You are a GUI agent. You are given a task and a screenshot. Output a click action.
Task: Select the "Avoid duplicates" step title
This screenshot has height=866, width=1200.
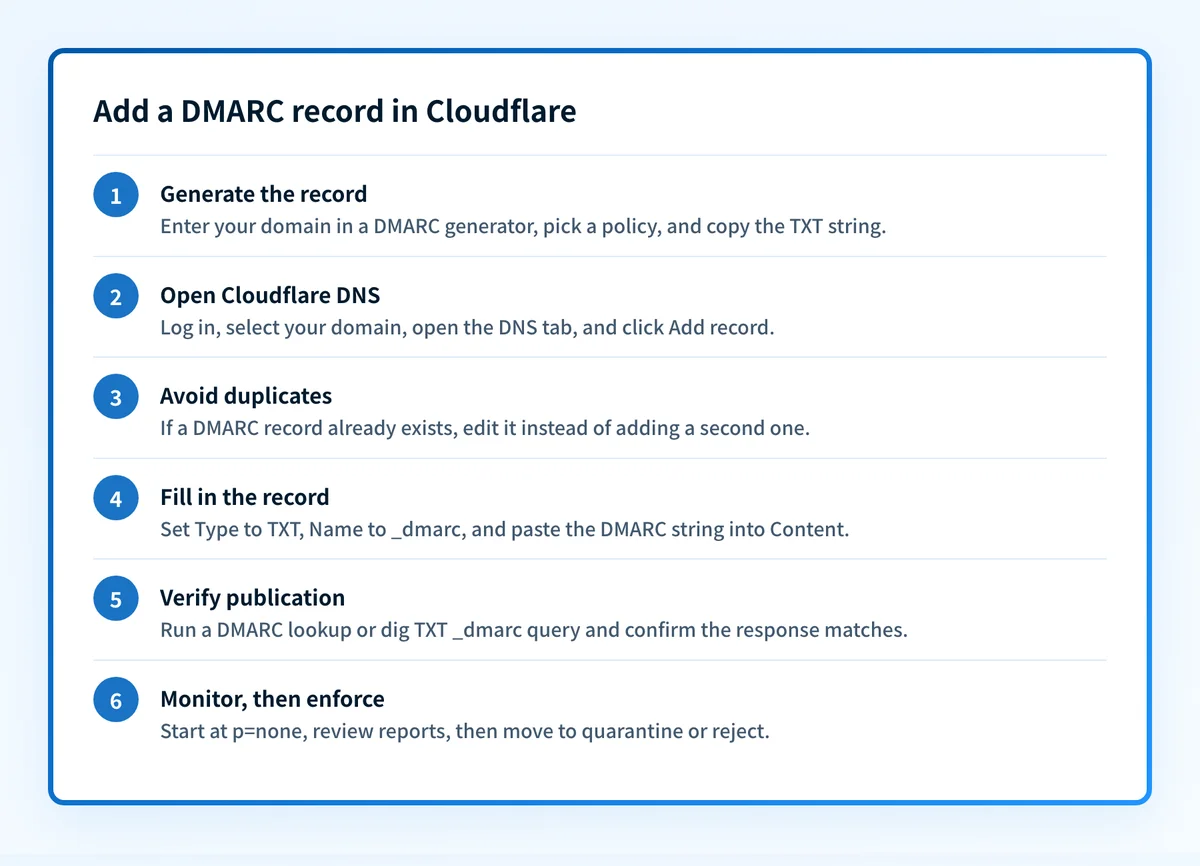click(x=246, y=396)
